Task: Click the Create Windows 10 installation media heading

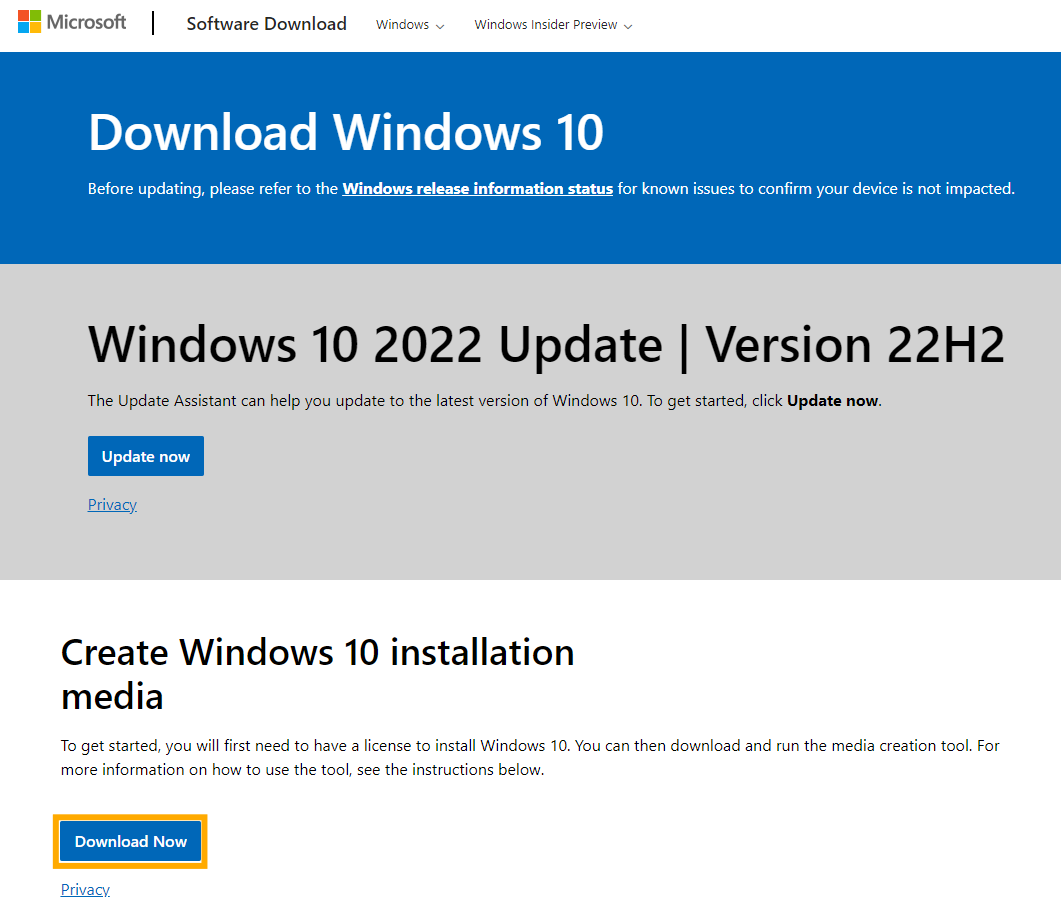Action: (x=317, y=674)
